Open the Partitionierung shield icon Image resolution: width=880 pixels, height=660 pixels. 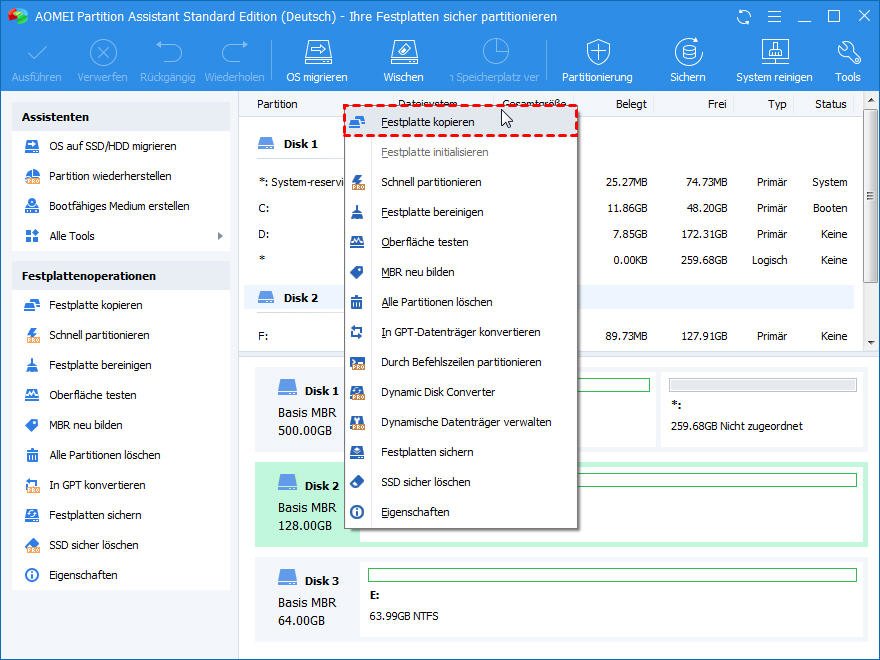[x=597, y=61]
